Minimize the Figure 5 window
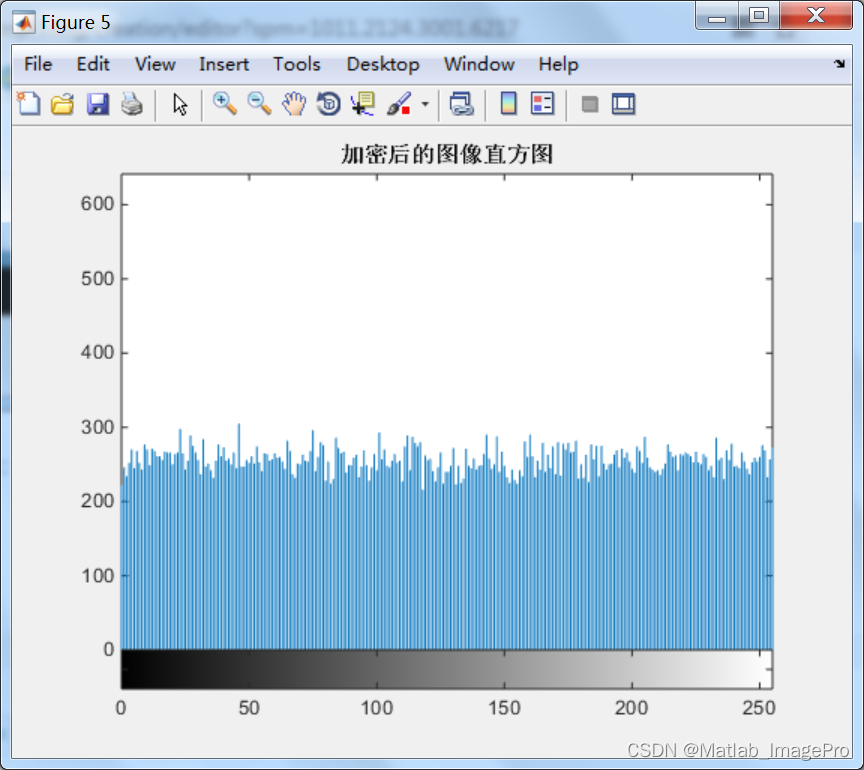The width and height of the screenshot is (864, 770). point(717,15)
